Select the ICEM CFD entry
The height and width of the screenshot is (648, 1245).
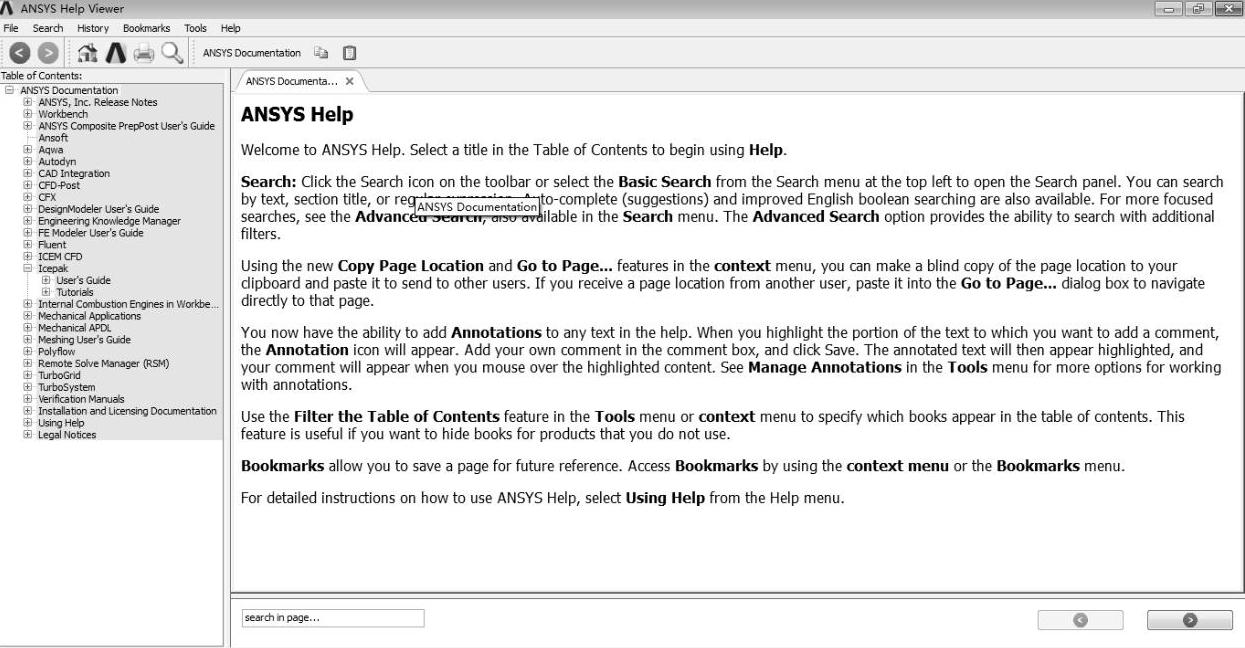59,257
